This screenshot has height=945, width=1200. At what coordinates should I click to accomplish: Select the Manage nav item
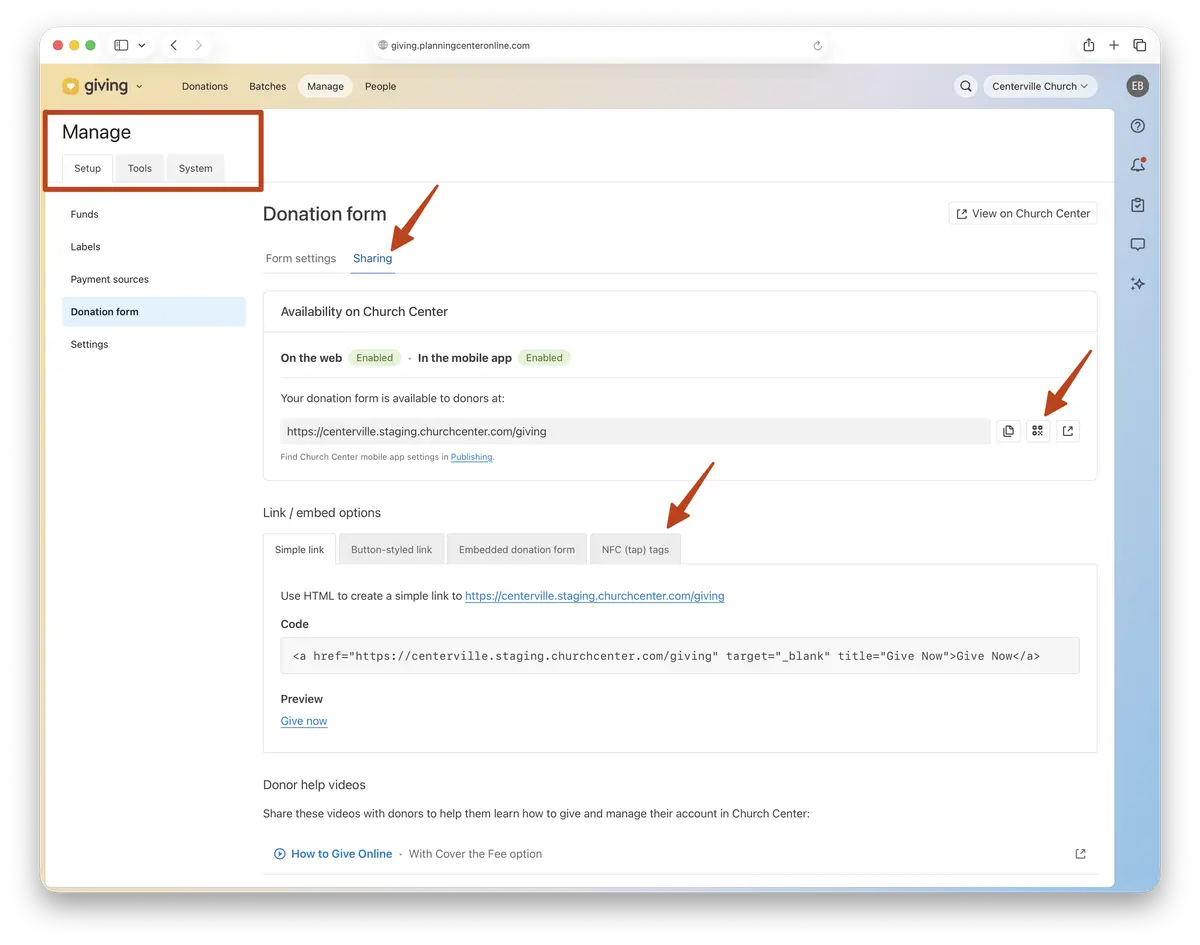[x=325, y=86]
